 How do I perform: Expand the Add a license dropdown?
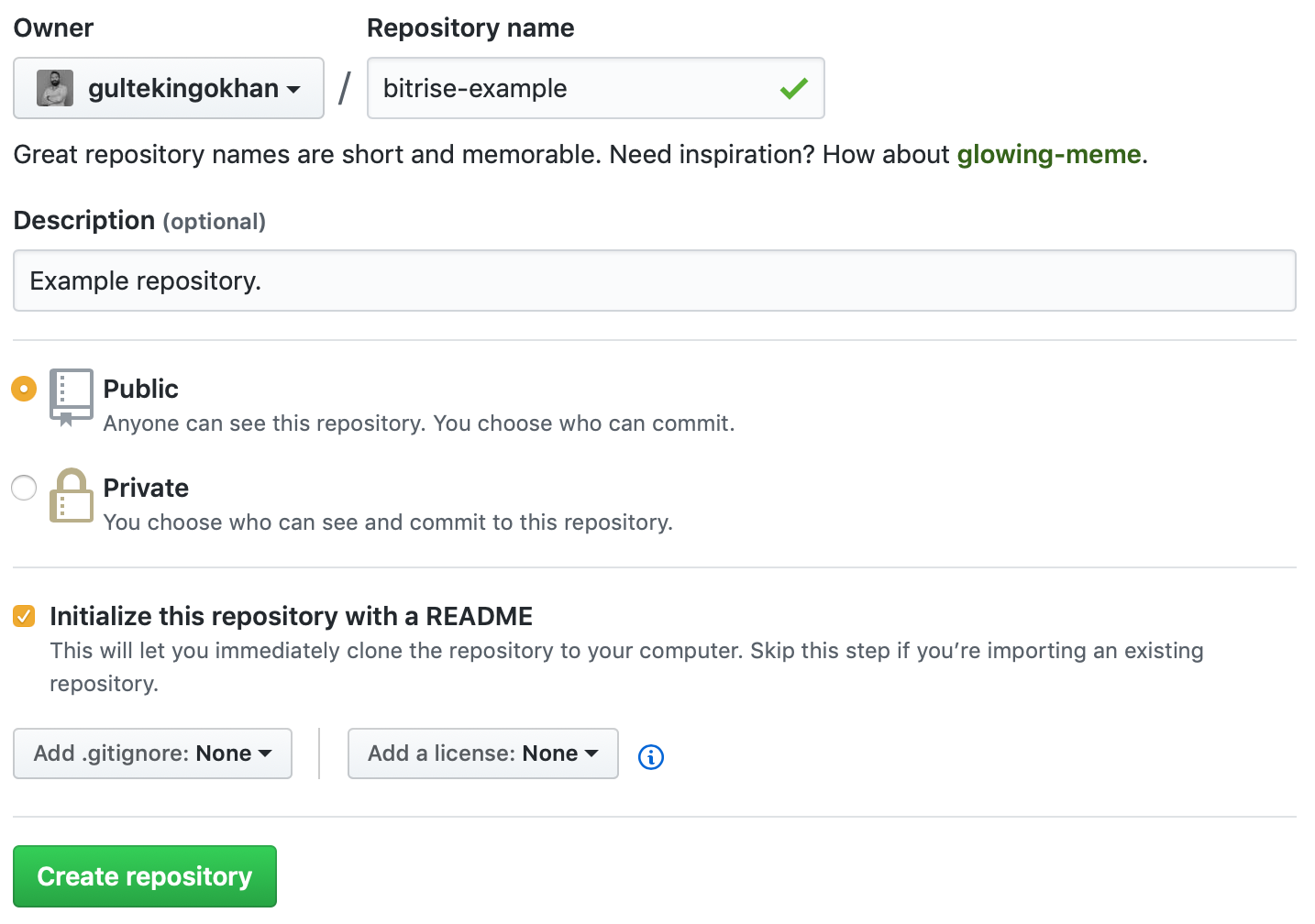(482, 753)
